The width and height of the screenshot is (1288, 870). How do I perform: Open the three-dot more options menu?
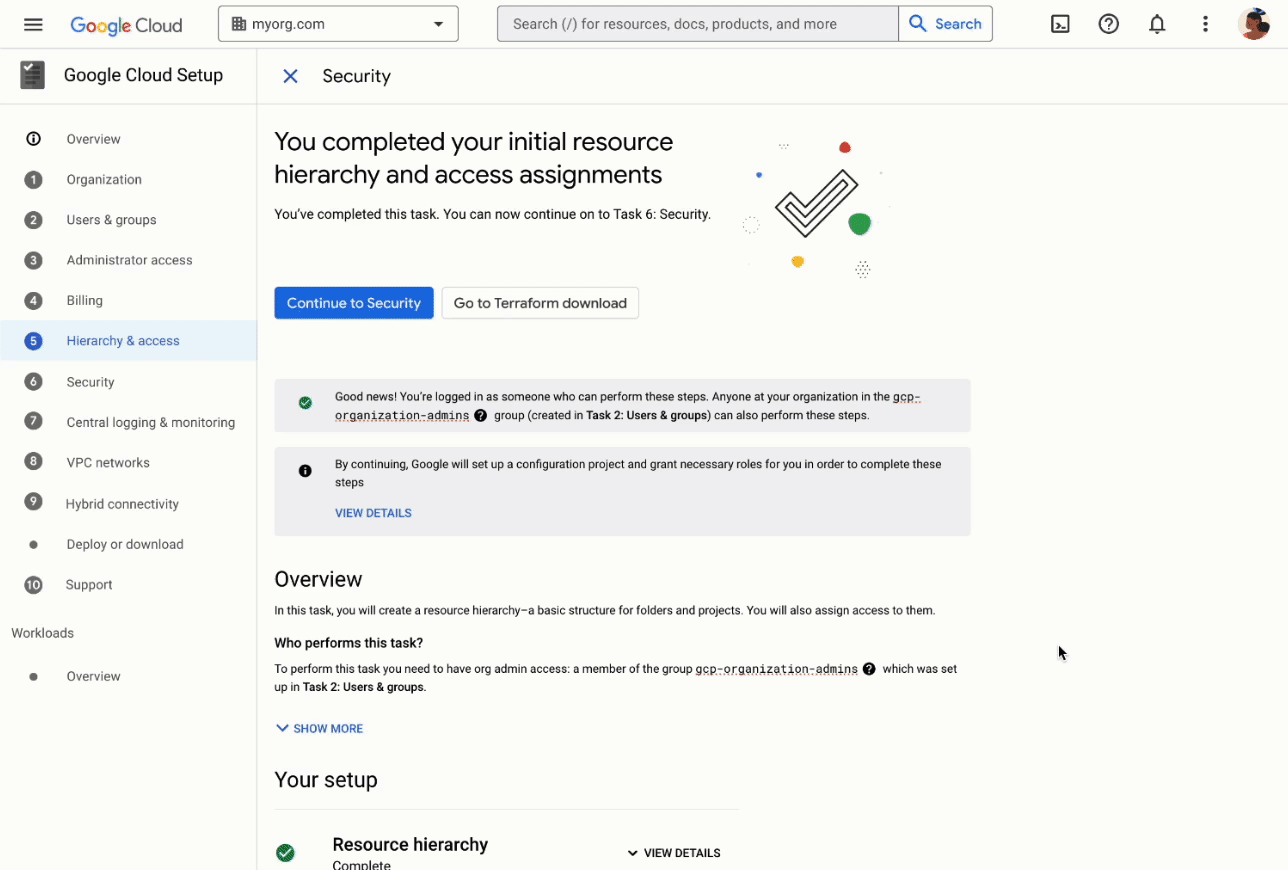[x=1205, y=24]
